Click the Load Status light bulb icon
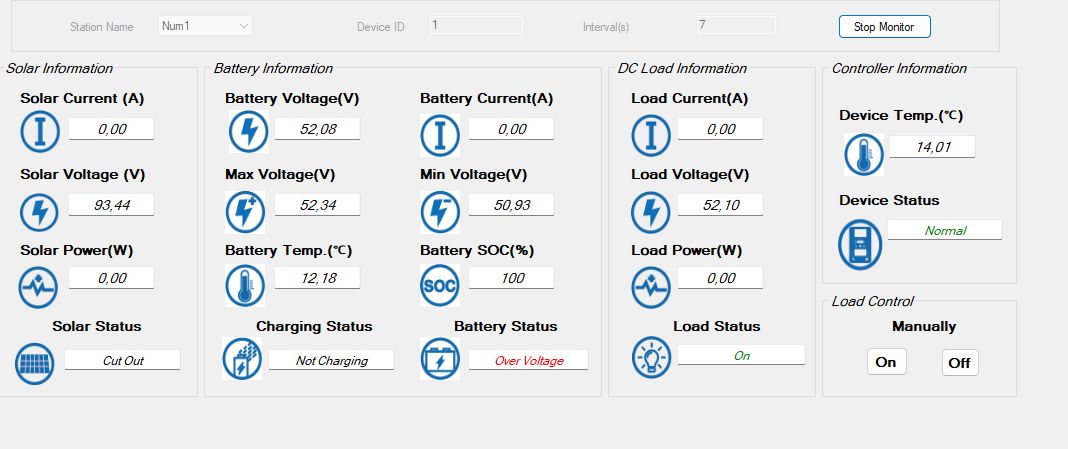 652,358
